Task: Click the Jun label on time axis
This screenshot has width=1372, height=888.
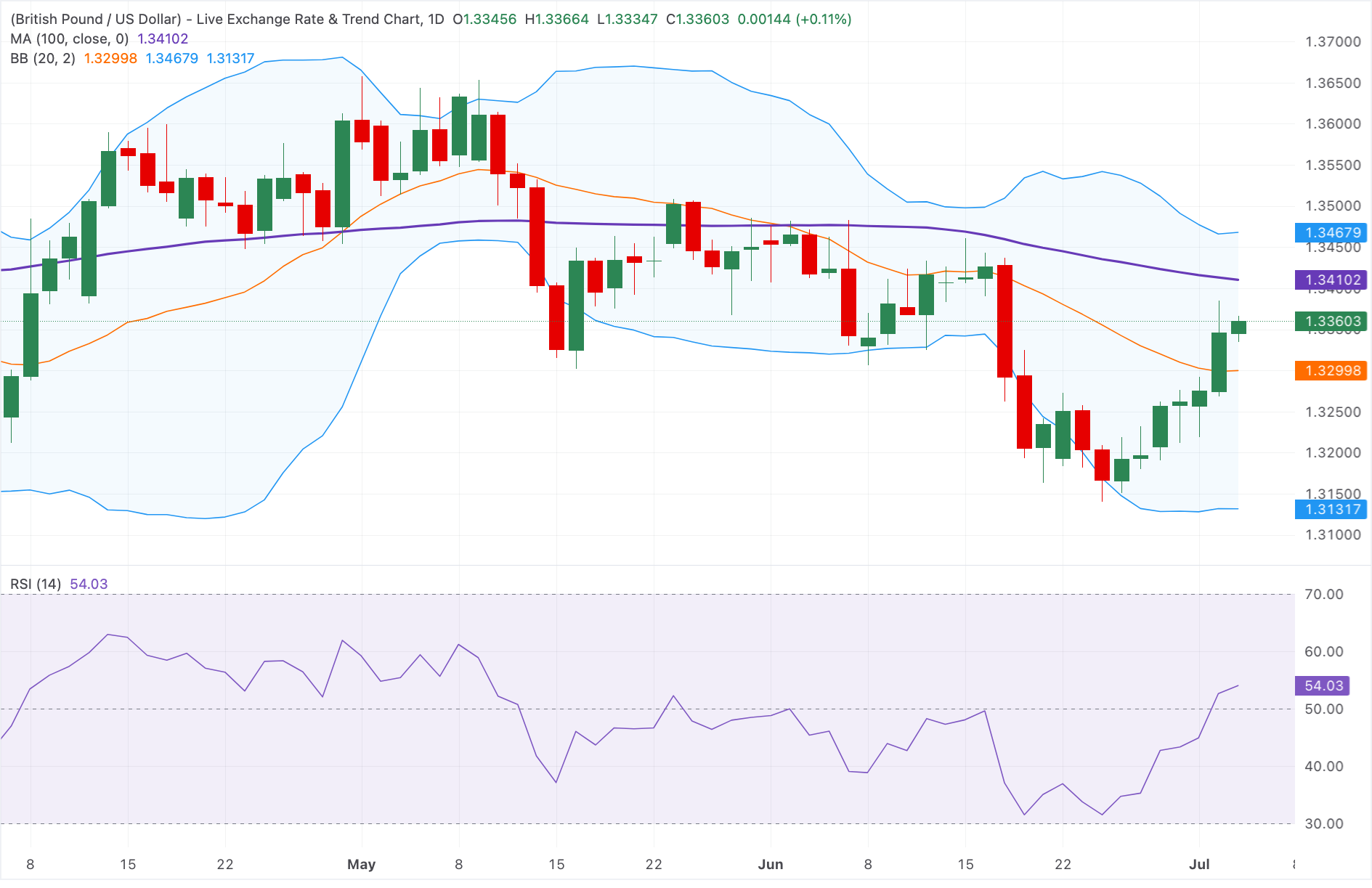Action: pos(771,864)
